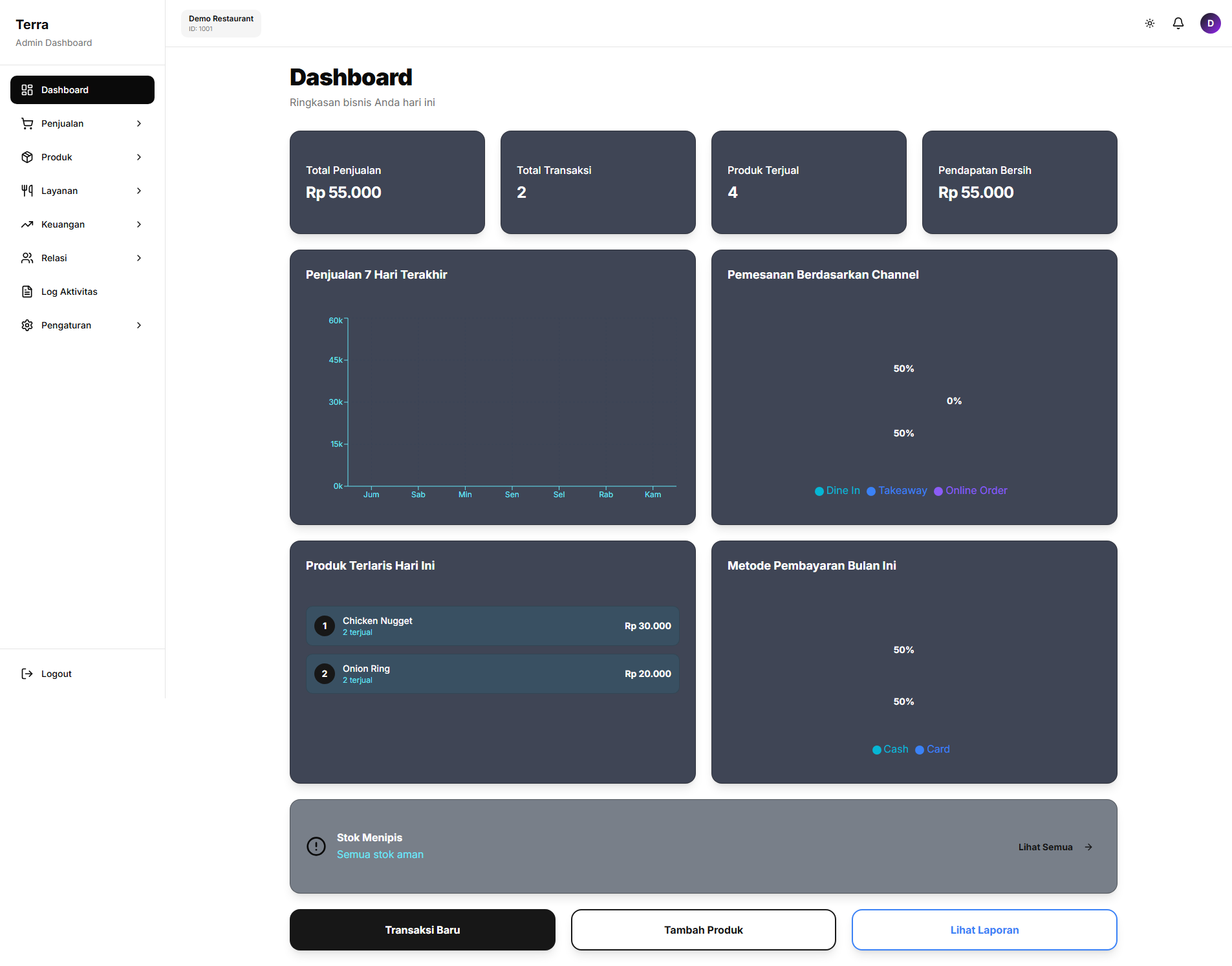This screenshot has width=1232, height=966.
Task: Click the Takeaway colored legend dot
Action: click(x=872, y=491)
